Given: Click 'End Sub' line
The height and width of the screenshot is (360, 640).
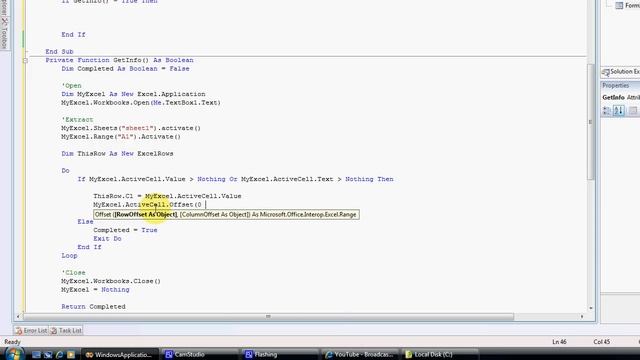Looking at the screenshot, I should pos(60,51).
